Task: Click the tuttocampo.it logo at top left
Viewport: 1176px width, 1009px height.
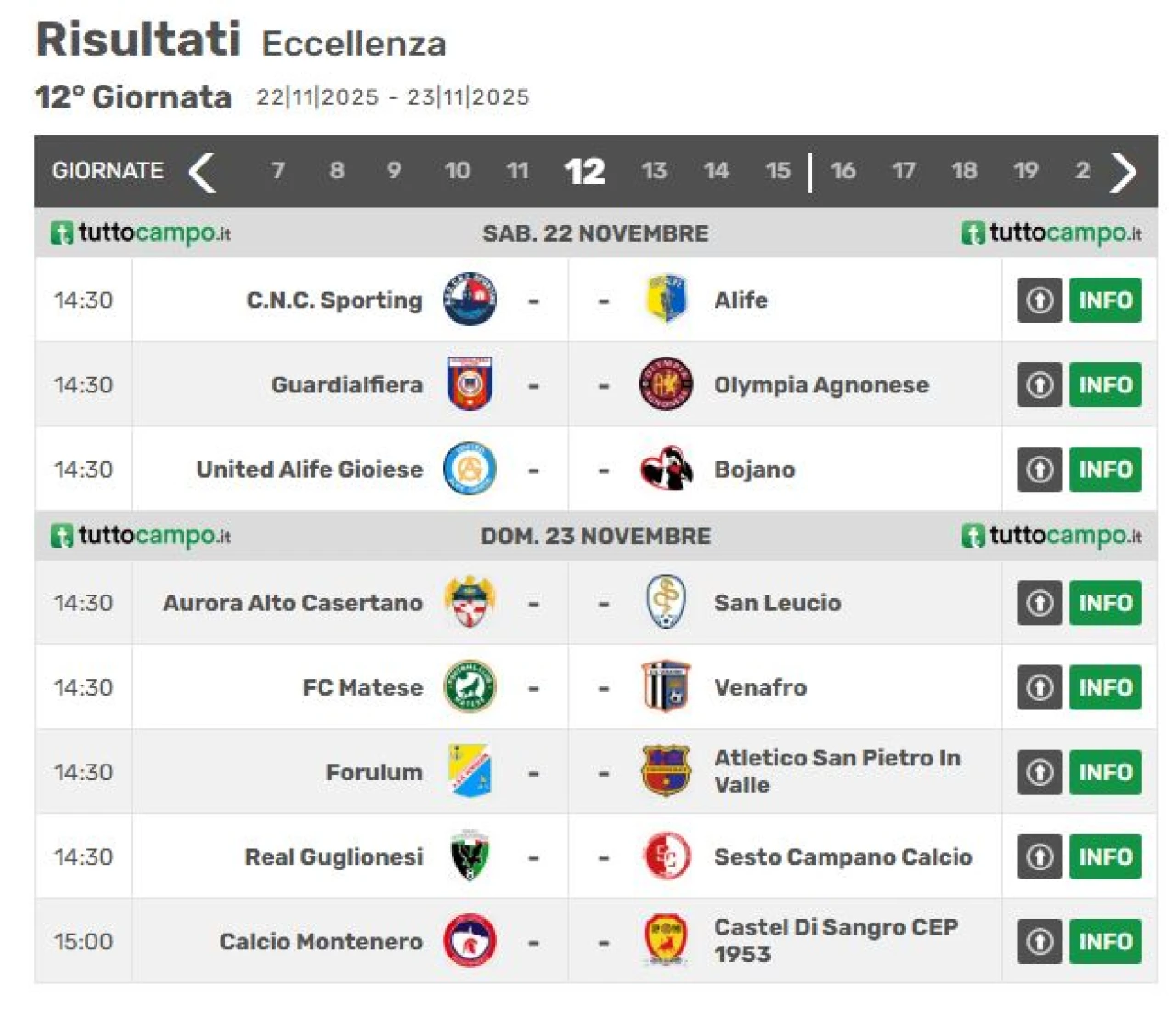Action: pyautogui.click(x=141, y=233)
